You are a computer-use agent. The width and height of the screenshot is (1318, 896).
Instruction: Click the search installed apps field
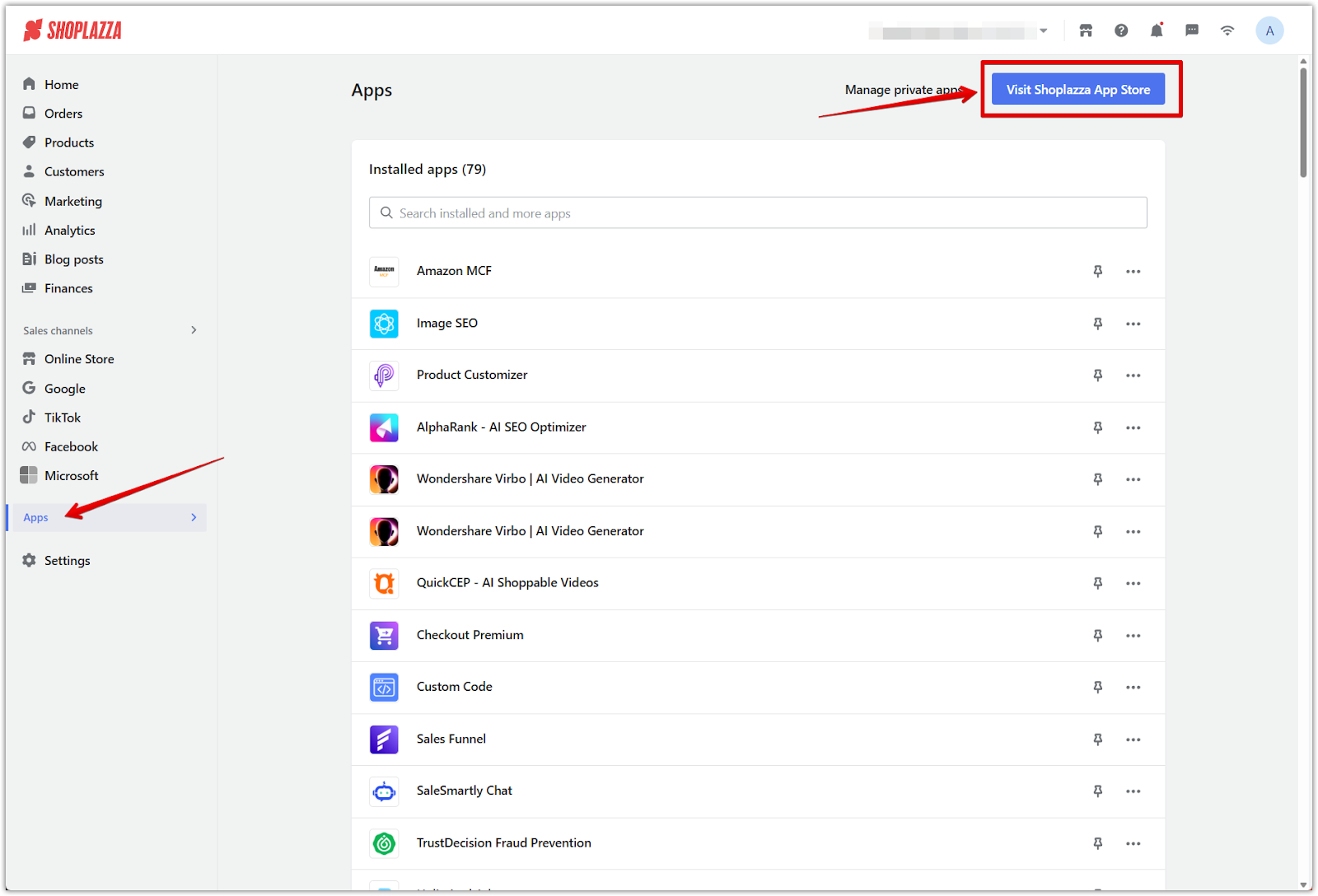(758, 212)
